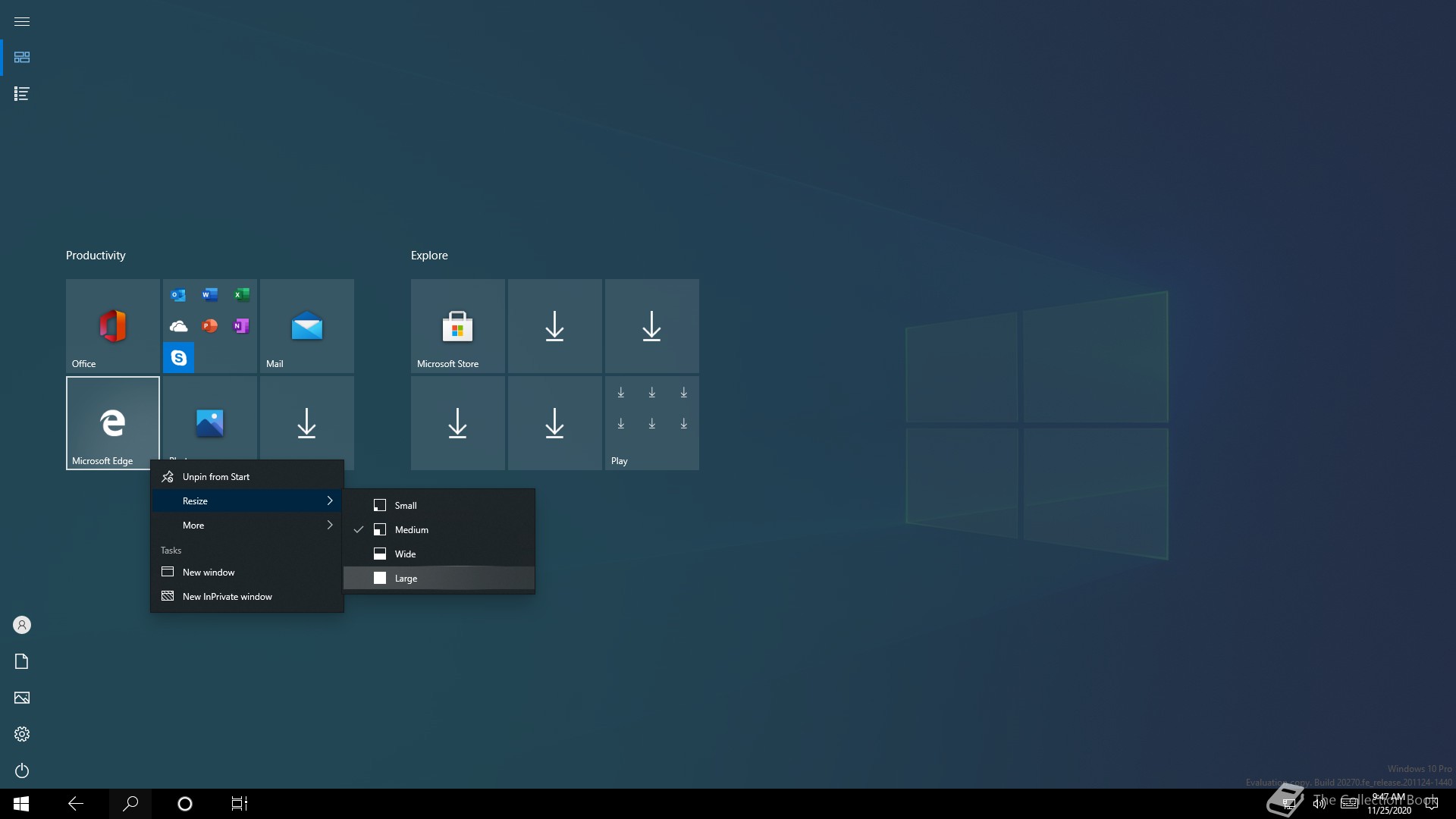1456x819 pixels.
Task: Choose New InPrivate window task
Action: pyautogui.click(x=247, y=596)
